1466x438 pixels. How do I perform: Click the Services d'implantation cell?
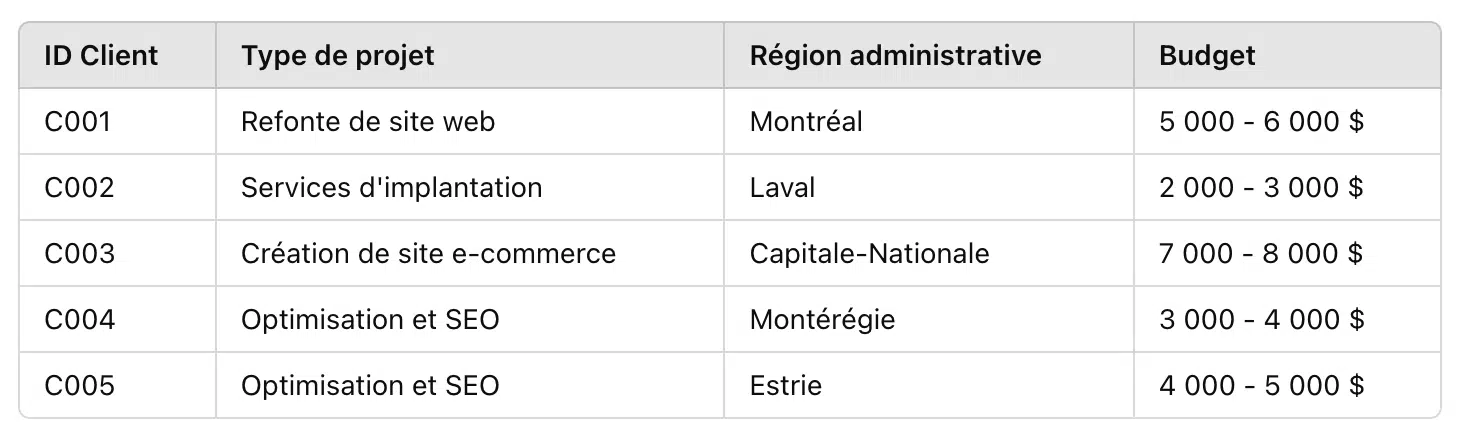(x=470, y=187)
